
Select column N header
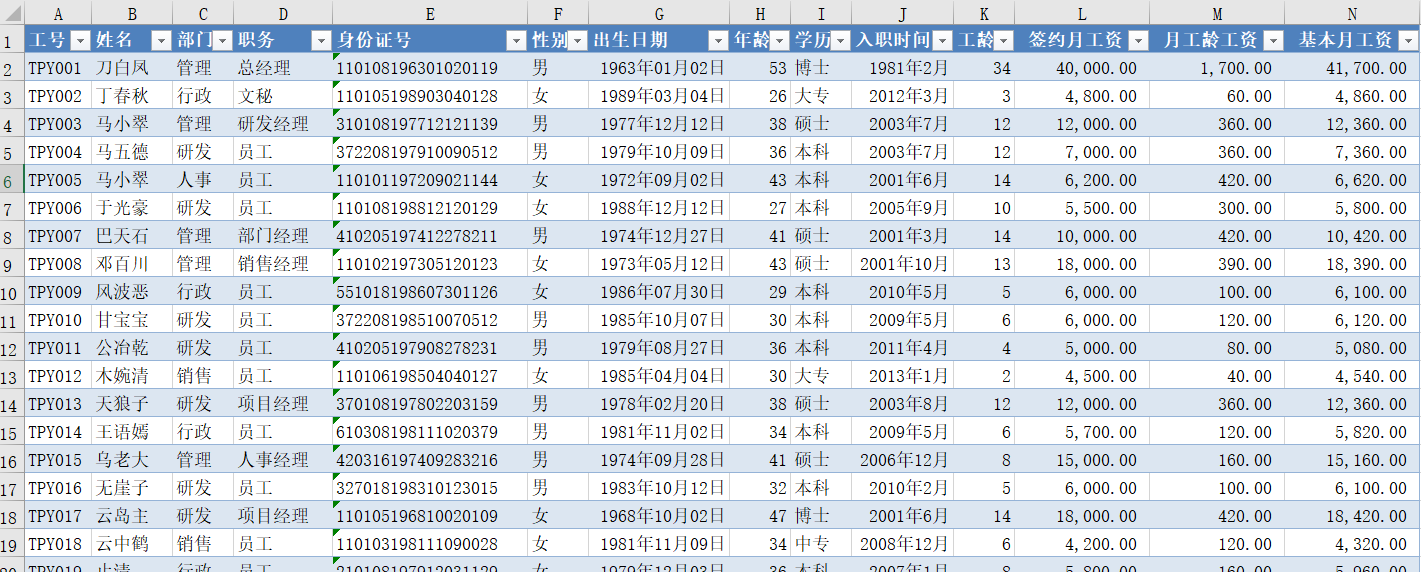click(1352, 14)
